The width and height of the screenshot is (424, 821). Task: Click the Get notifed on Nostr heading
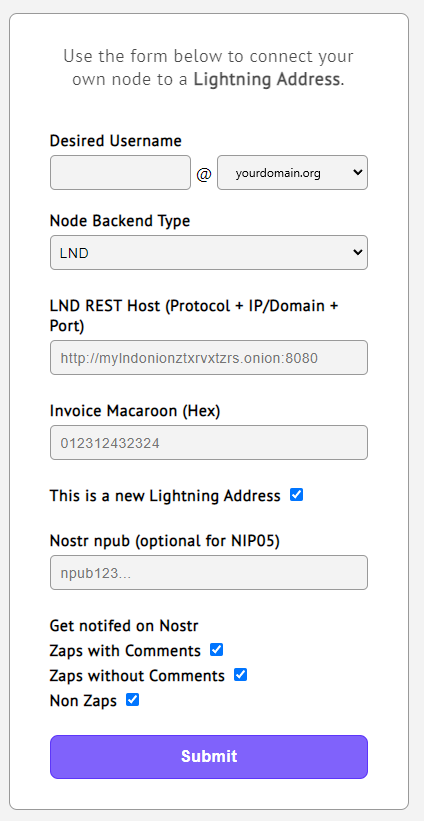click(x=124, y=626)
